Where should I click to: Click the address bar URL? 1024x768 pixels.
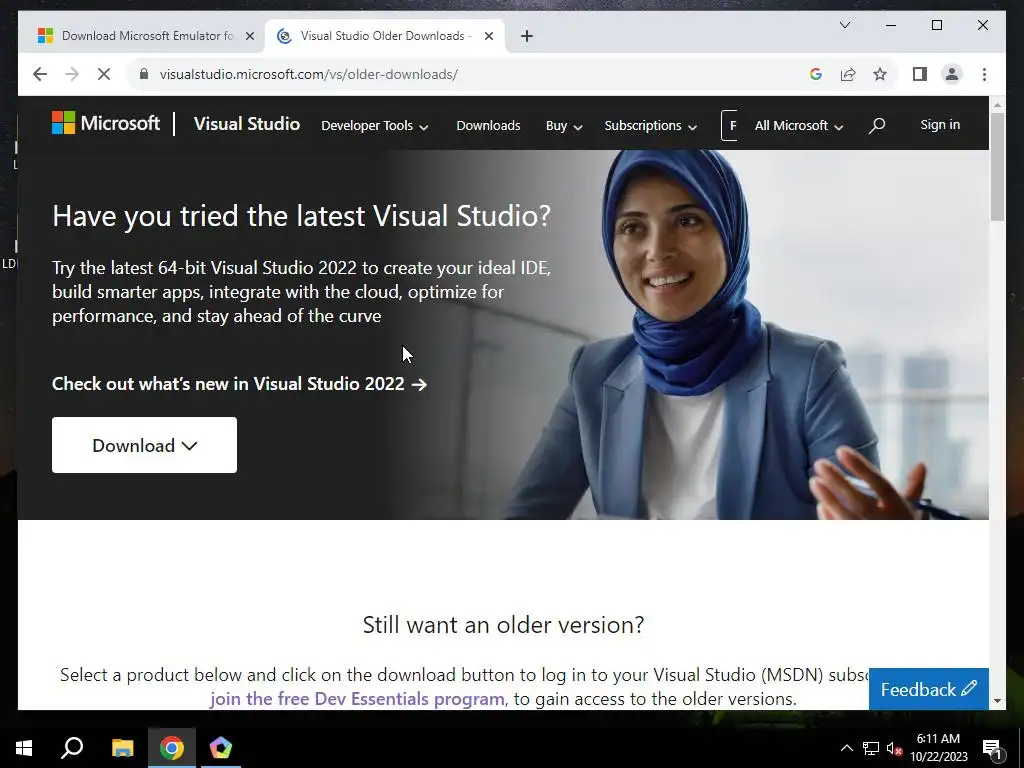(x=308, y=74)
